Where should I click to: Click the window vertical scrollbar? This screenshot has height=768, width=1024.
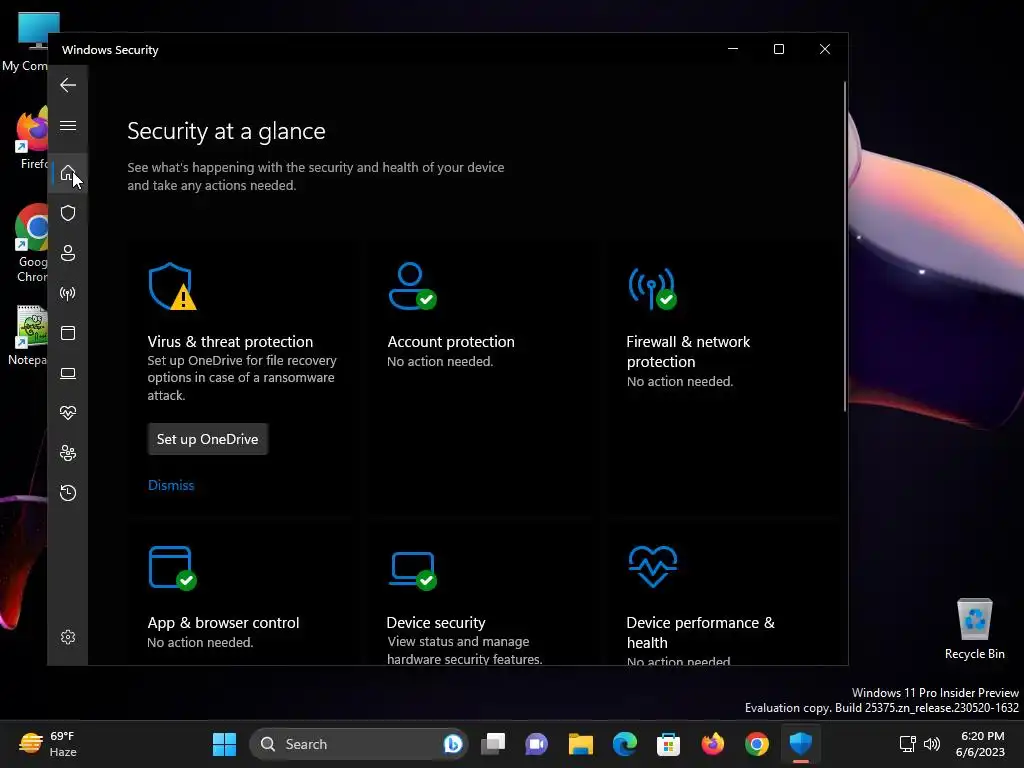click(844, 246)
